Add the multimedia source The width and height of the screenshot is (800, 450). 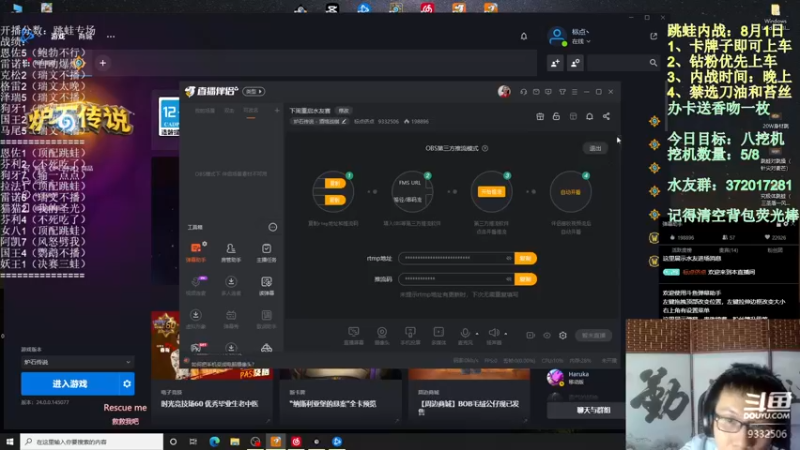pyautogui.click(x=438, y=335)
